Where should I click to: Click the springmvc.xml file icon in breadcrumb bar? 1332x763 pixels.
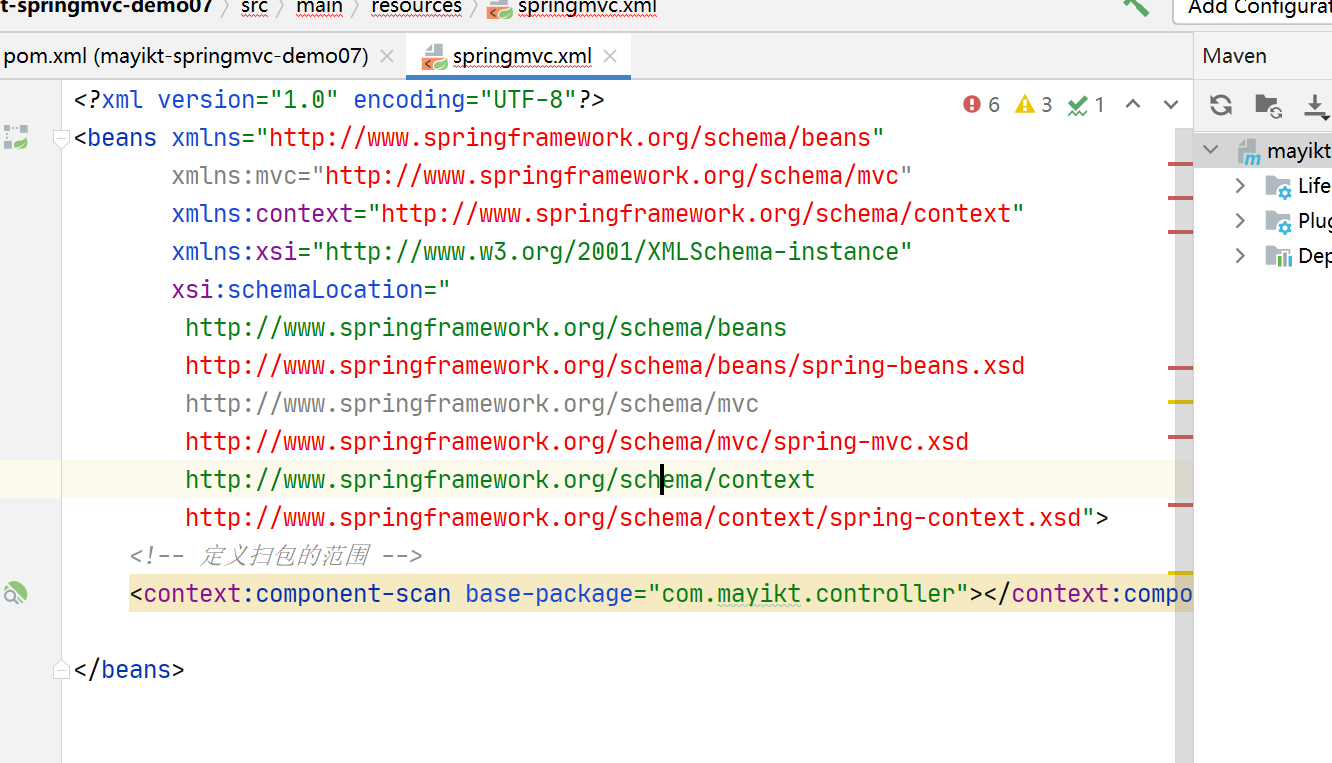coord(498,8)
